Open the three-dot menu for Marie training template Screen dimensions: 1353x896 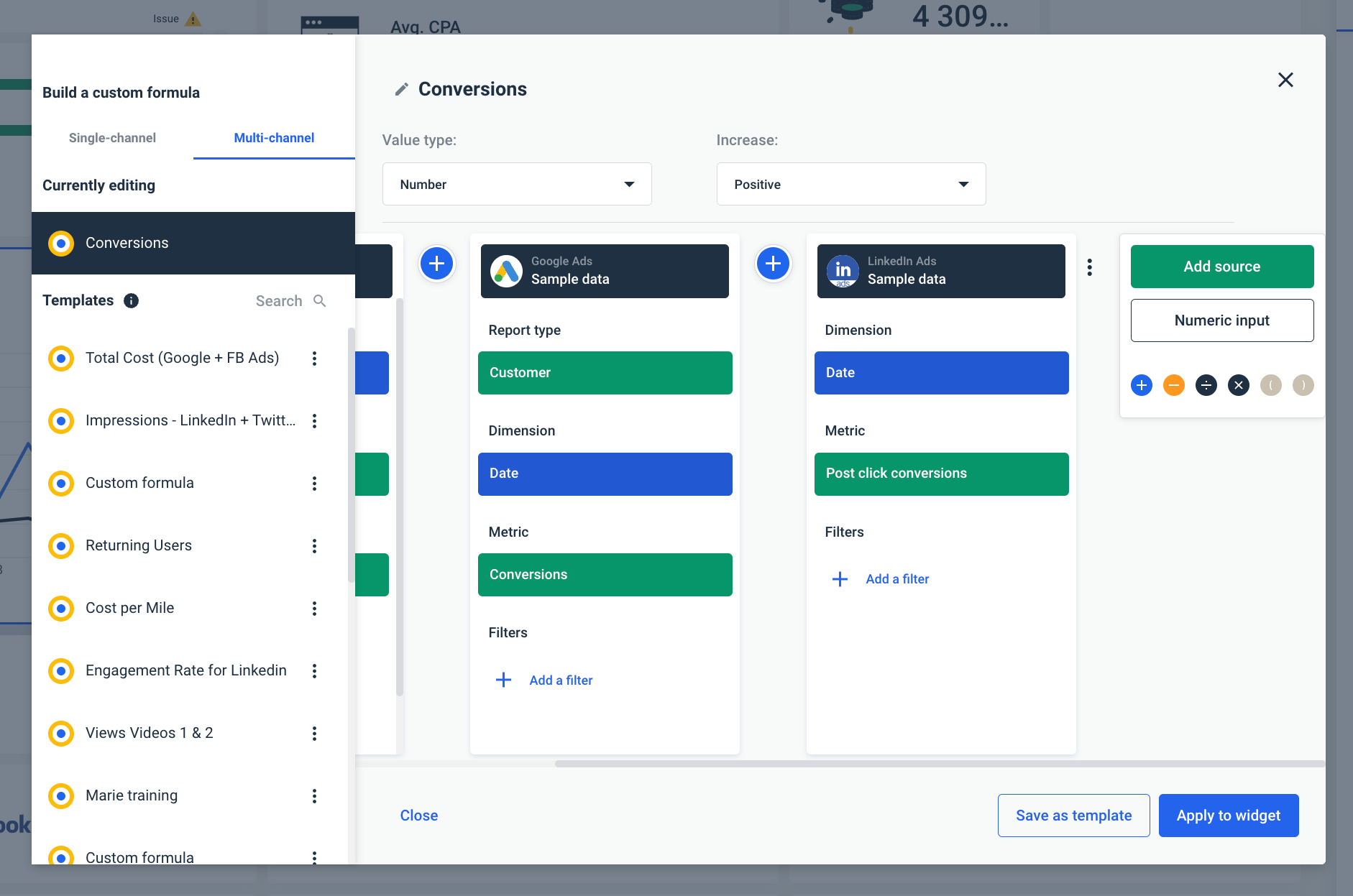314,796
